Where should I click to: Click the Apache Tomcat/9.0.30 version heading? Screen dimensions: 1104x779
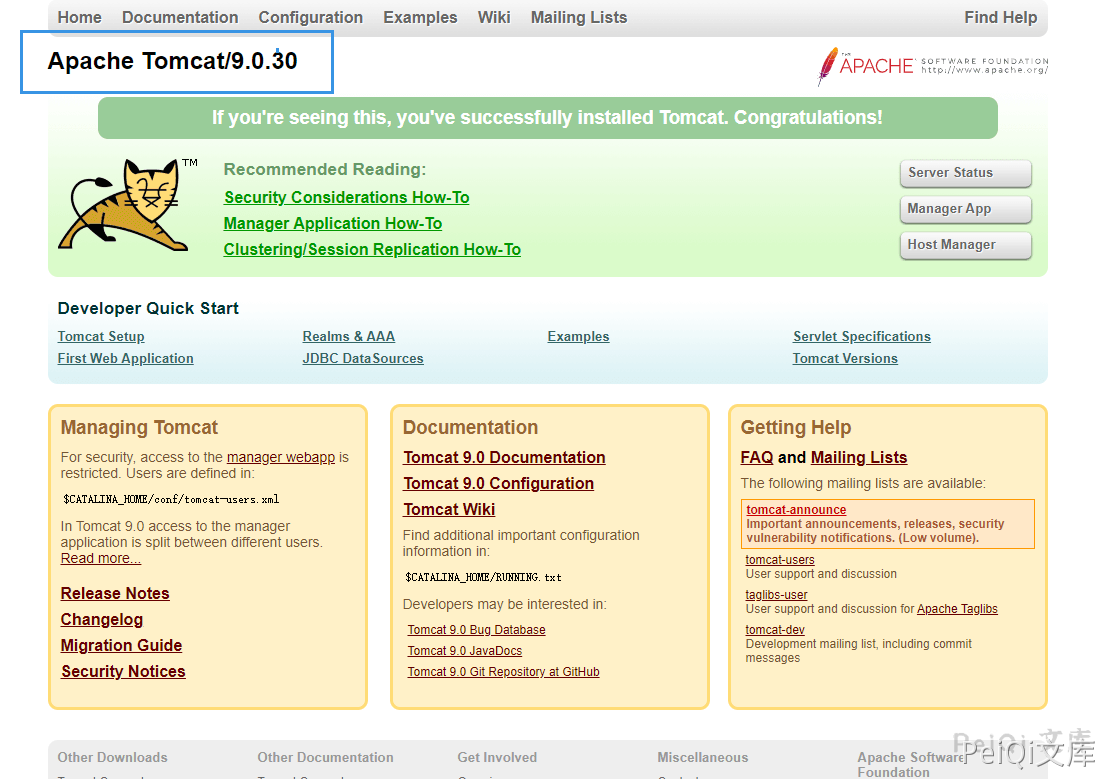tap(172, 61)
